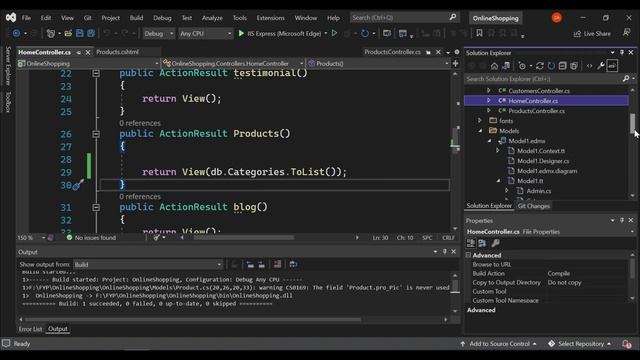This screenshot has height=360, width=640.
Task: Open the 150 % zoom dropdown
Action: [31, 238]
